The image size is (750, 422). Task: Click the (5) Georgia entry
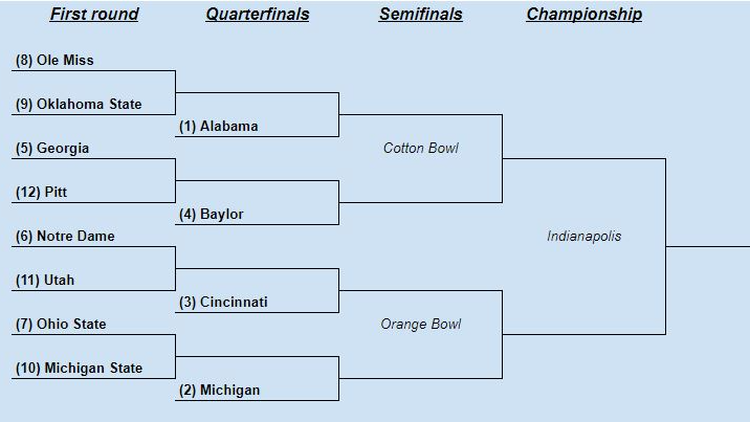click(52, 148)
